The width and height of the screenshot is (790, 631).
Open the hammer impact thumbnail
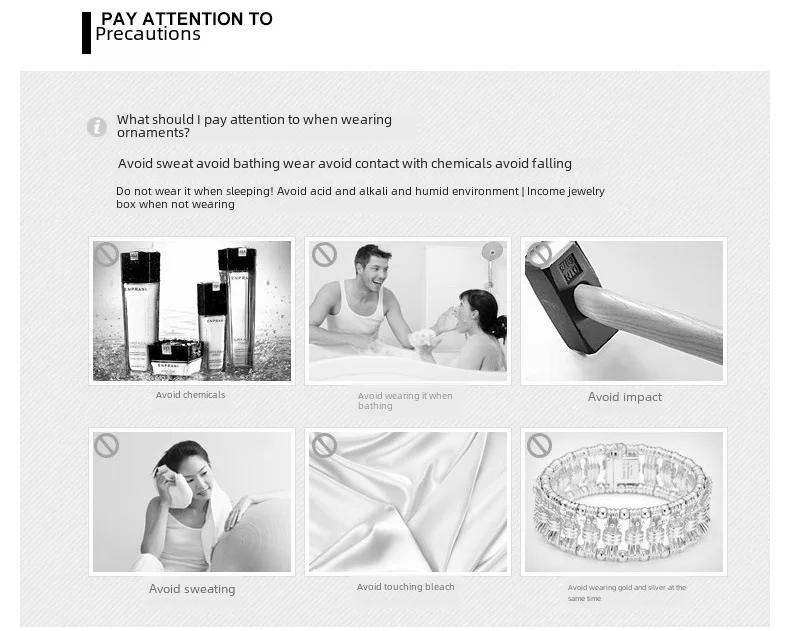pyautogui.click(x=624, y=311)
